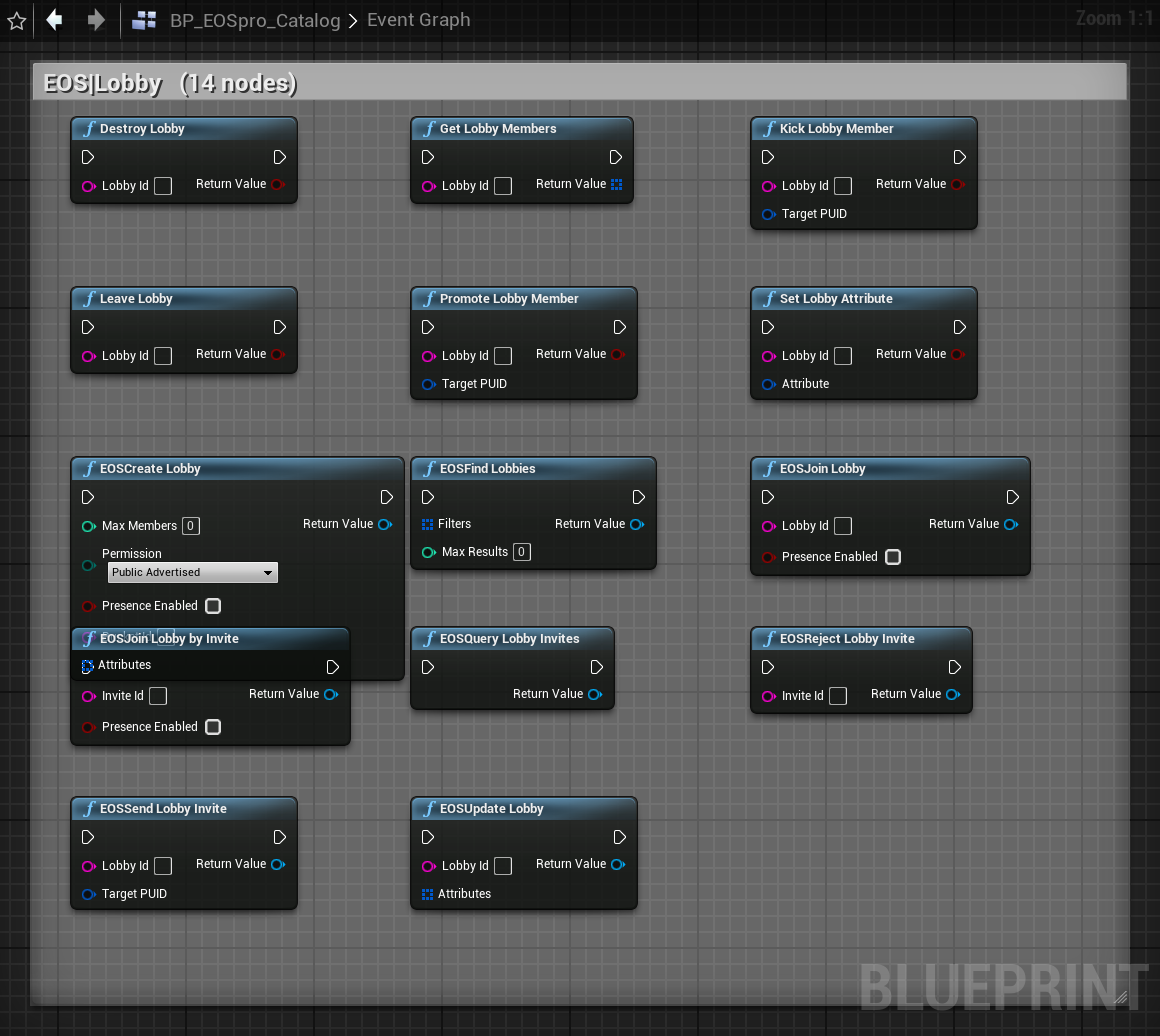Click Leave Lobby Return Value pin
The image size is (1160, 1036).
277,354
